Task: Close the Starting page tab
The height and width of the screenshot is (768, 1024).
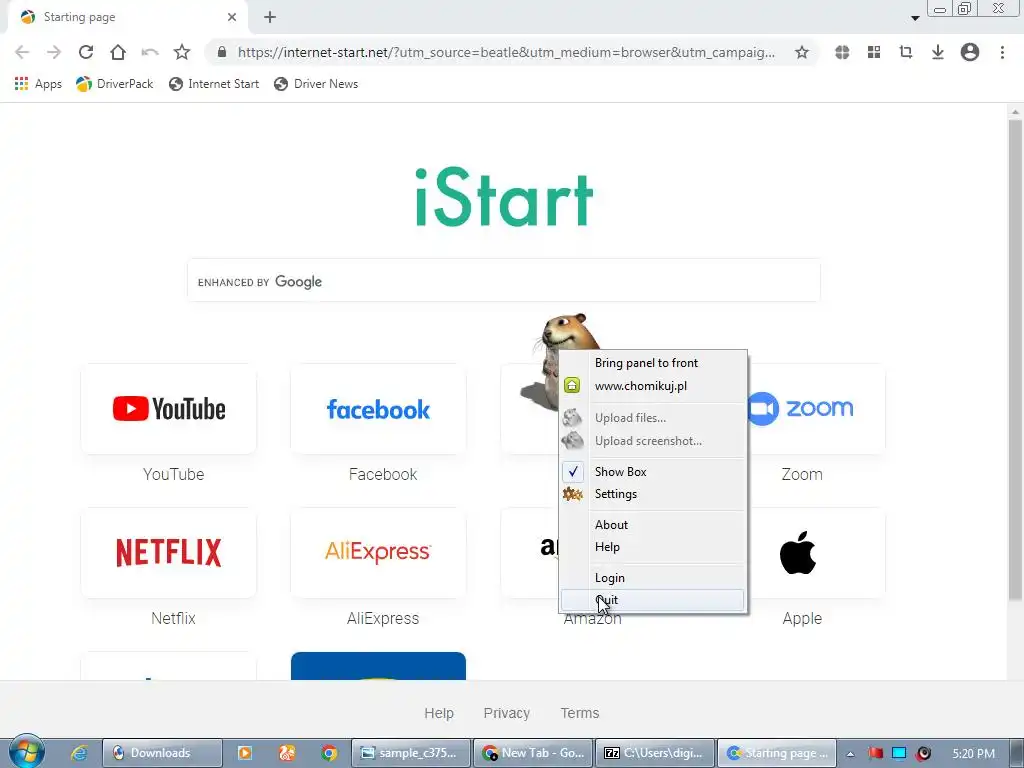Action: click(232, 17)
